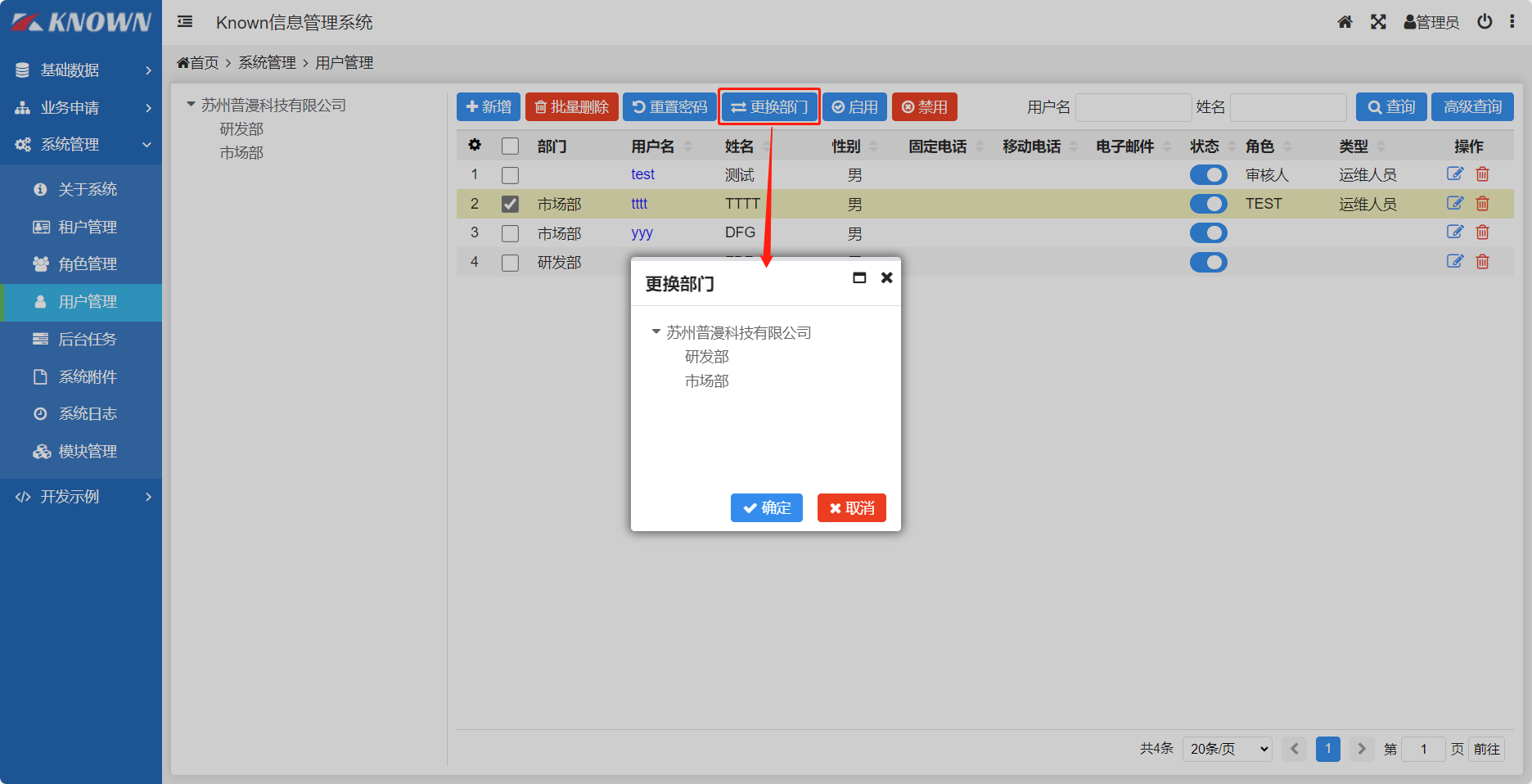Toggle status switch for tttt user
Viewport: 1532px width, 784px height.
(1208, 204)
